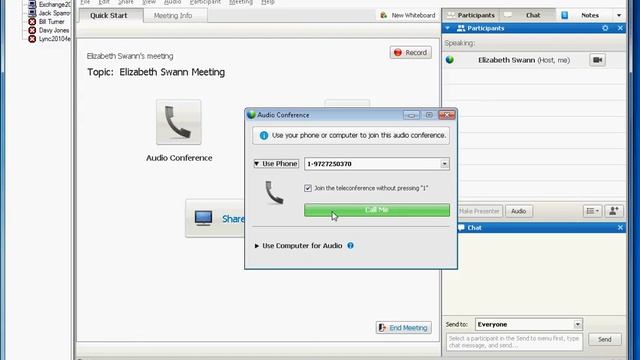The height and width of the screenshot is (360, 640).
Task: Open Participants panel settings gear
Action: coord(605,28)
